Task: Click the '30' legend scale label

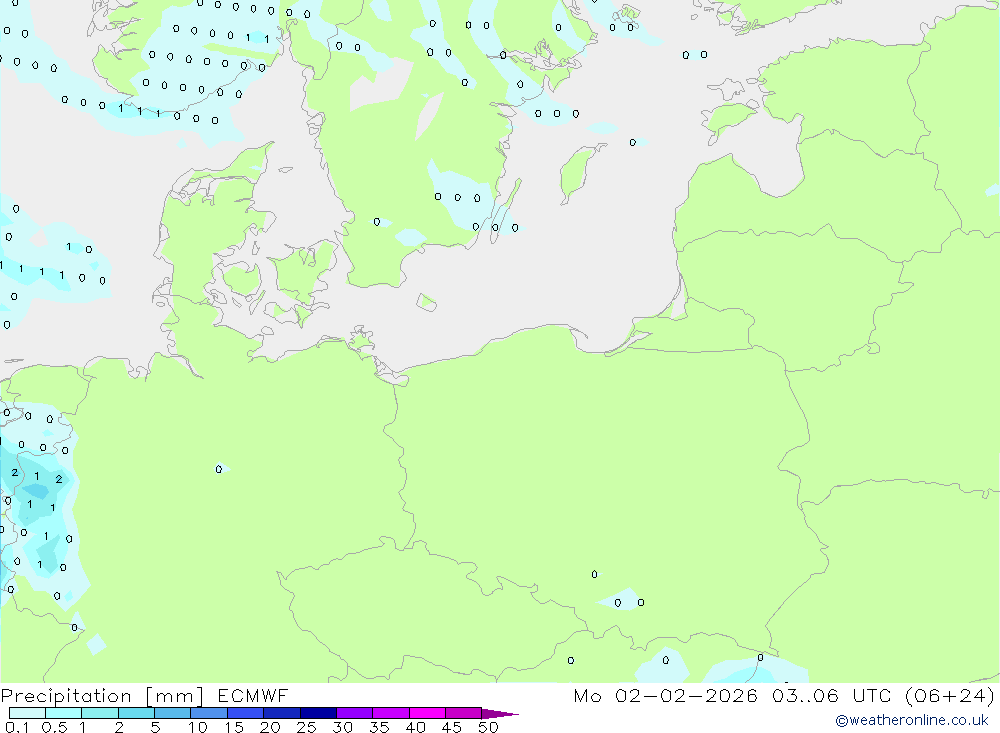Action: (x=343, y=727)
